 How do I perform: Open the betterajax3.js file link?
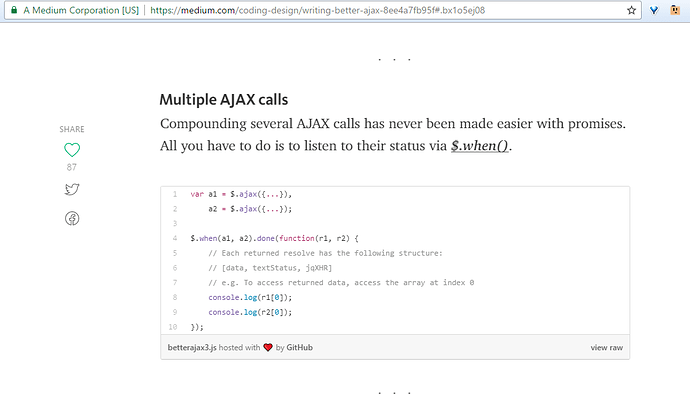point(192,348)
